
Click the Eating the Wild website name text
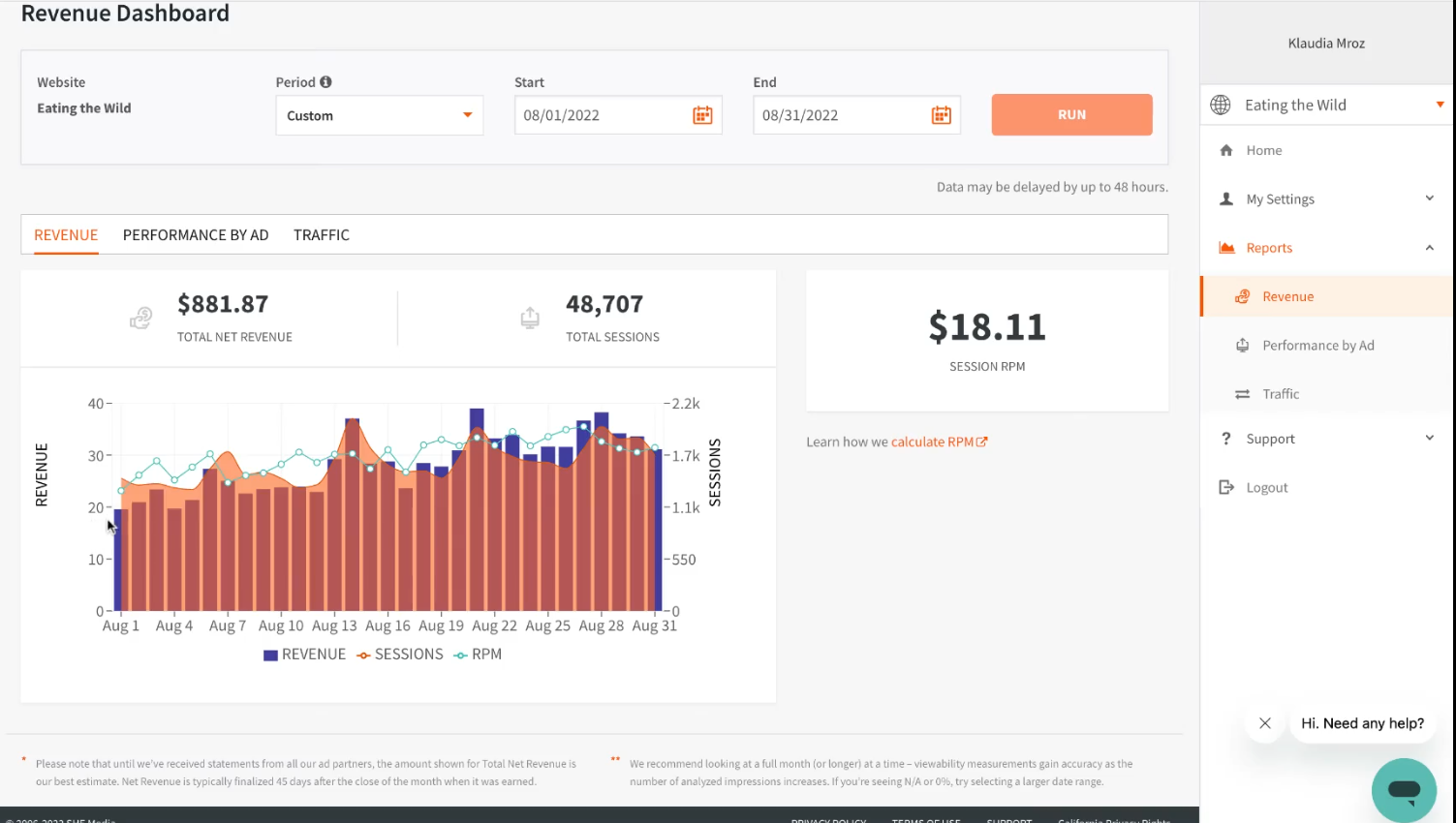84,108
